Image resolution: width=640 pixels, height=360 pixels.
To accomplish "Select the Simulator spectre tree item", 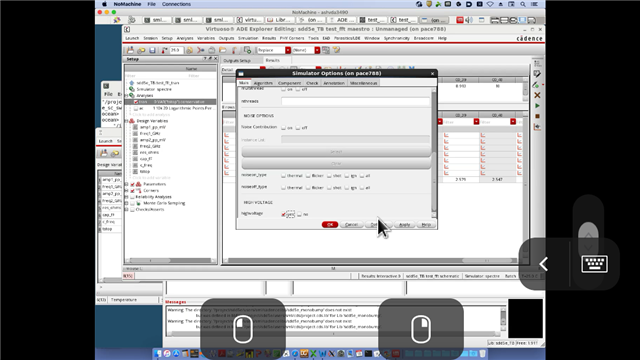I will 154,89.
